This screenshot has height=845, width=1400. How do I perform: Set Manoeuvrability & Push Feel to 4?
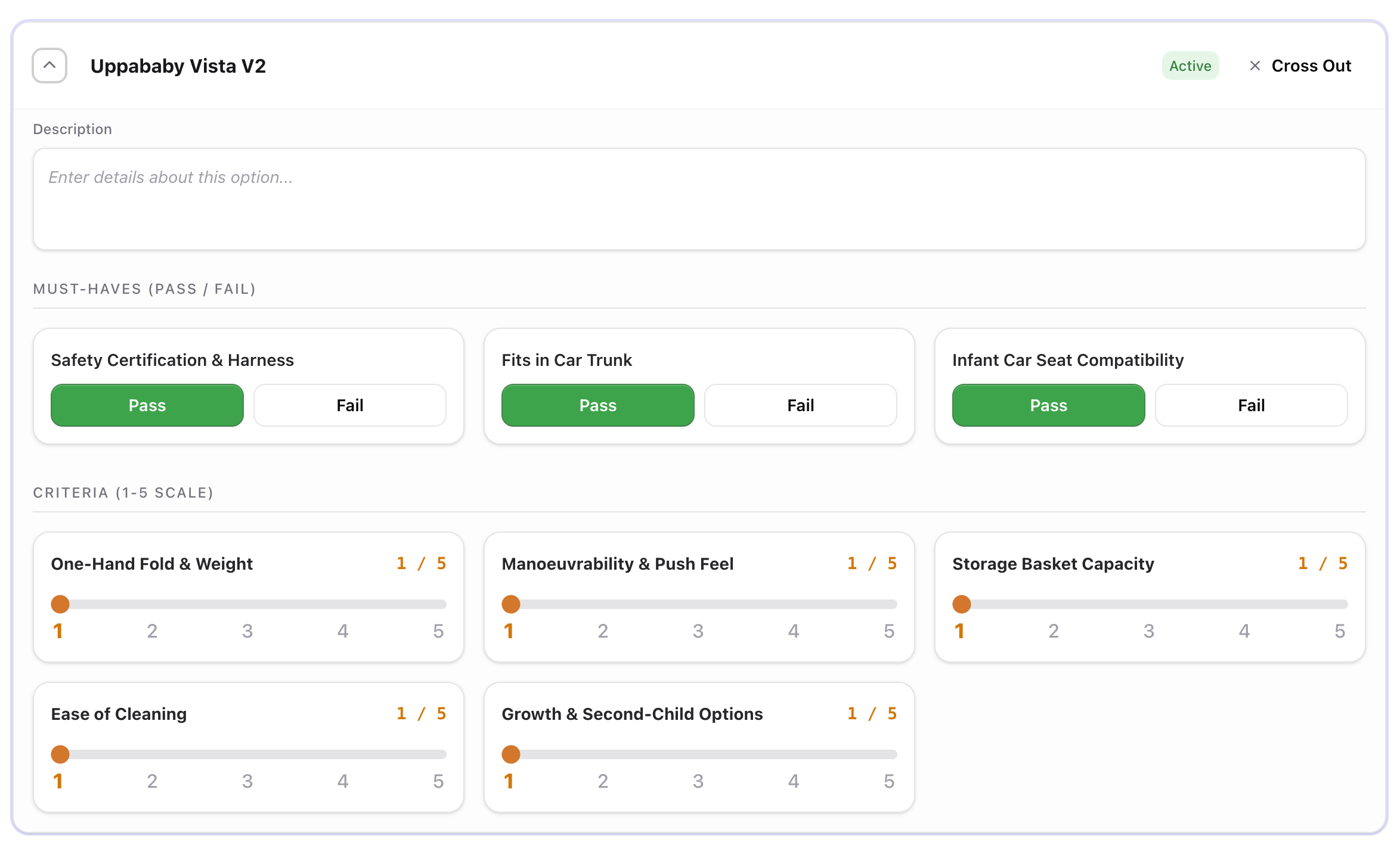pos(794,630)
